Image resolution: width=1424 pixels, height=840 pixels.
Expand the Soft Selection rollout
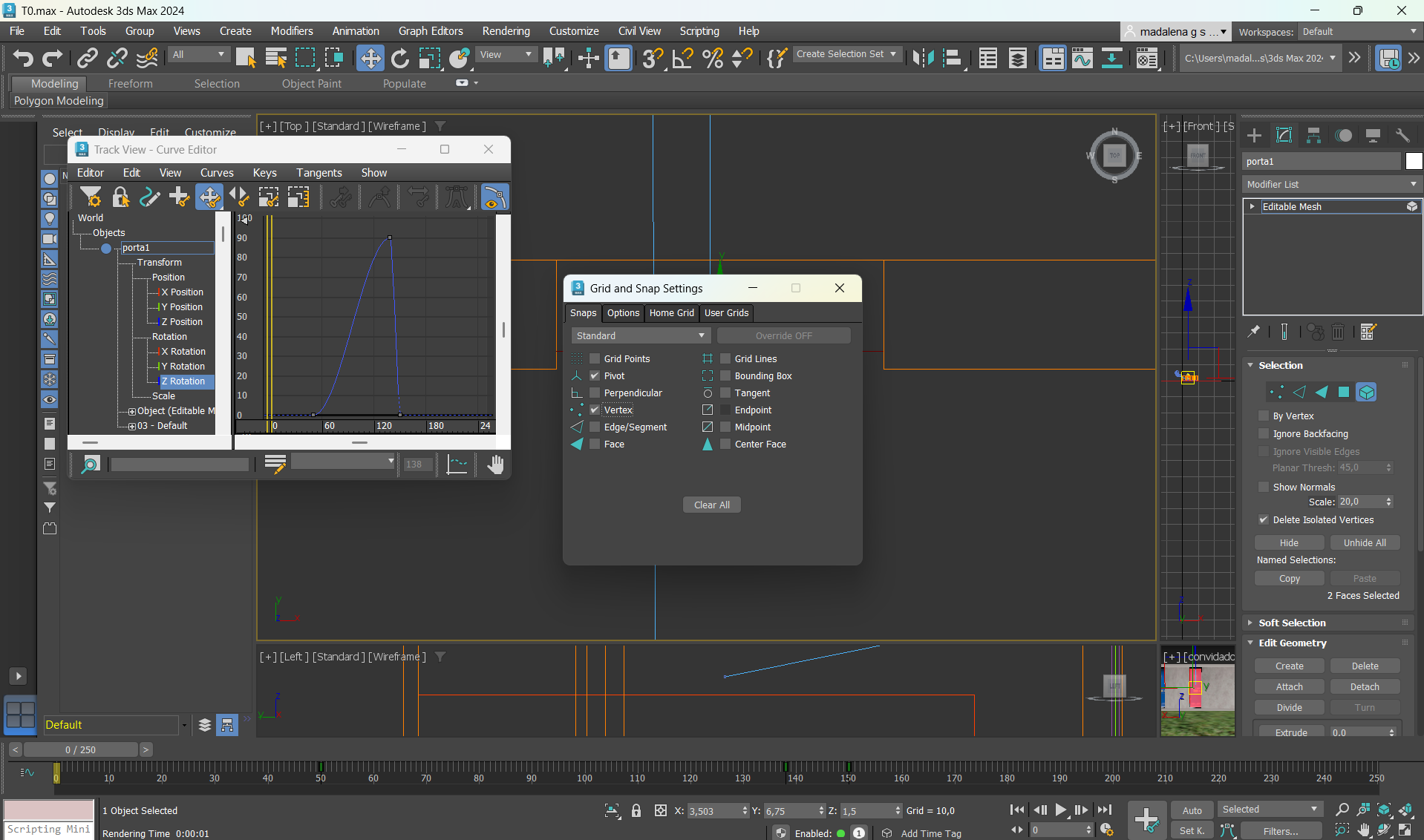1292,623
